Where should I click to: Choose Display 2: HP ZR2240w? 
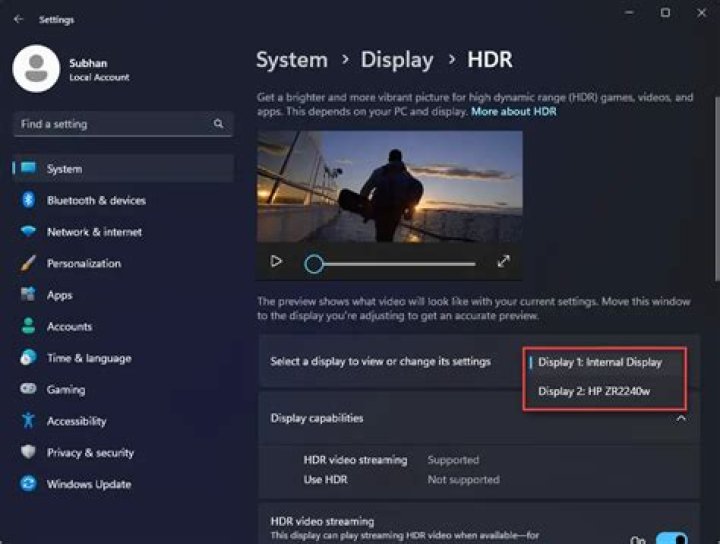[x=594, y=391]
